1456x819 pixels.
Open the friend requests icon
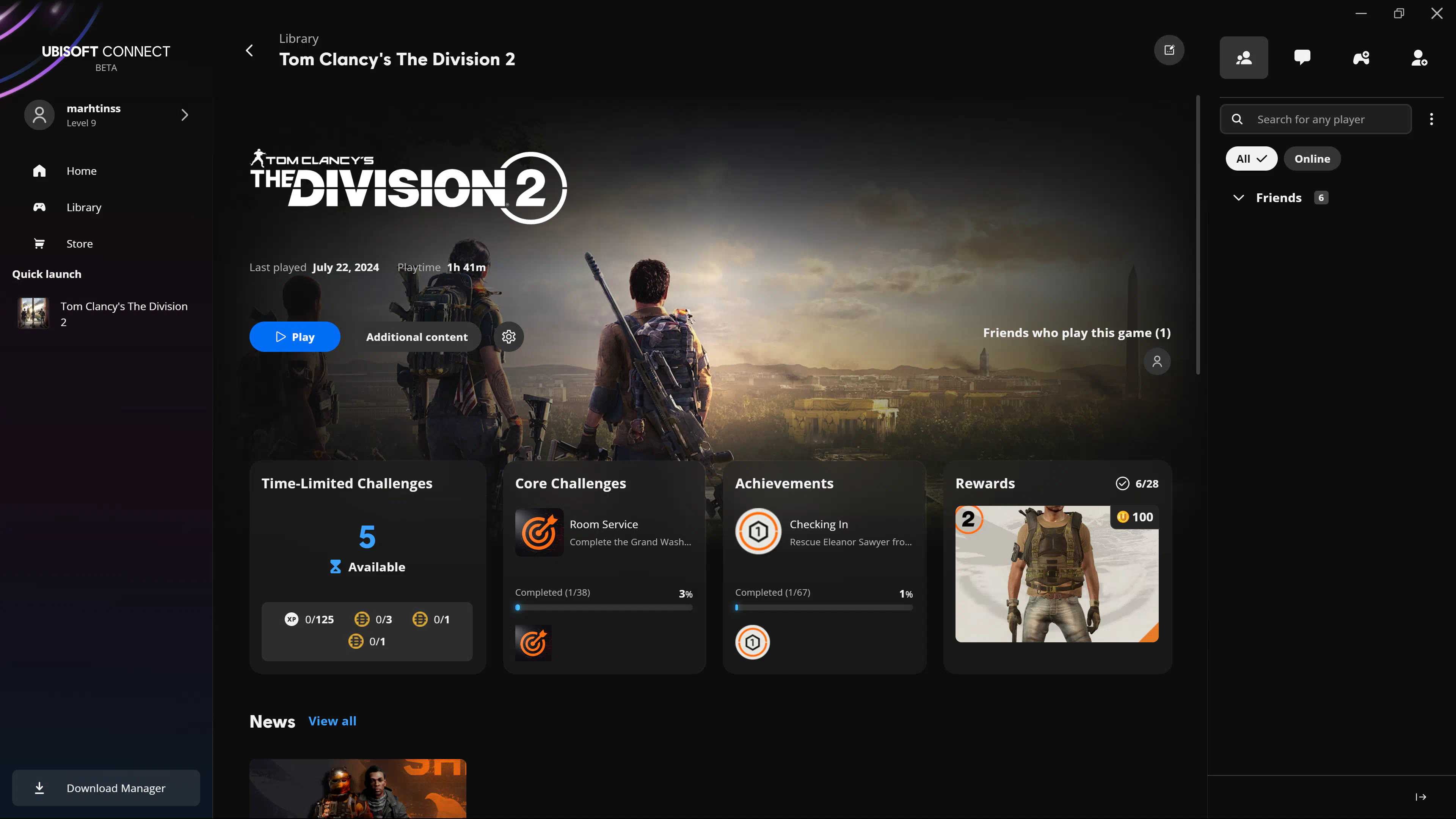(1419, 58)
